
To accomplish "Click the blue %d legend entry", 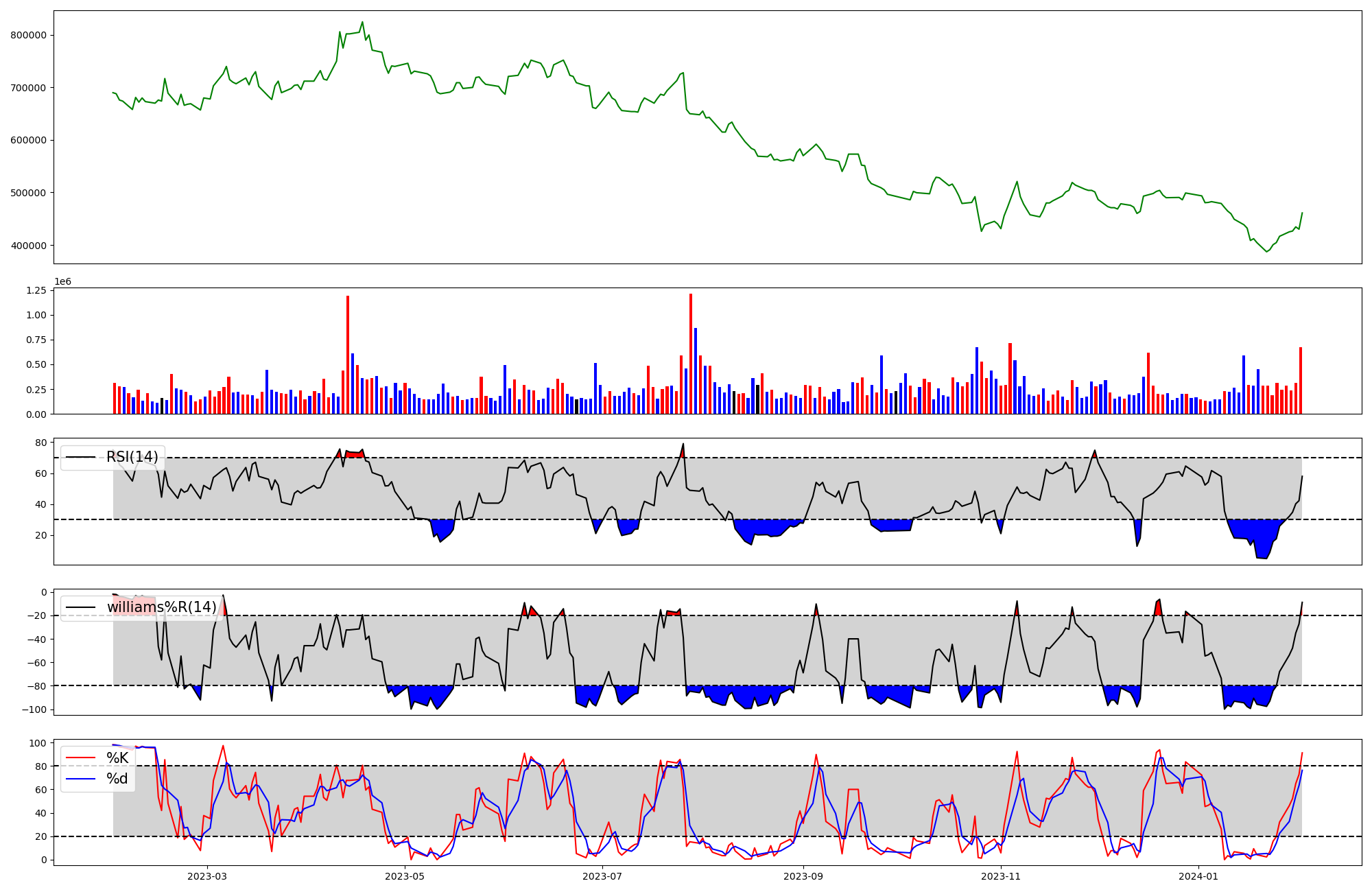I will pyautogui.click(x=117, y=779).
